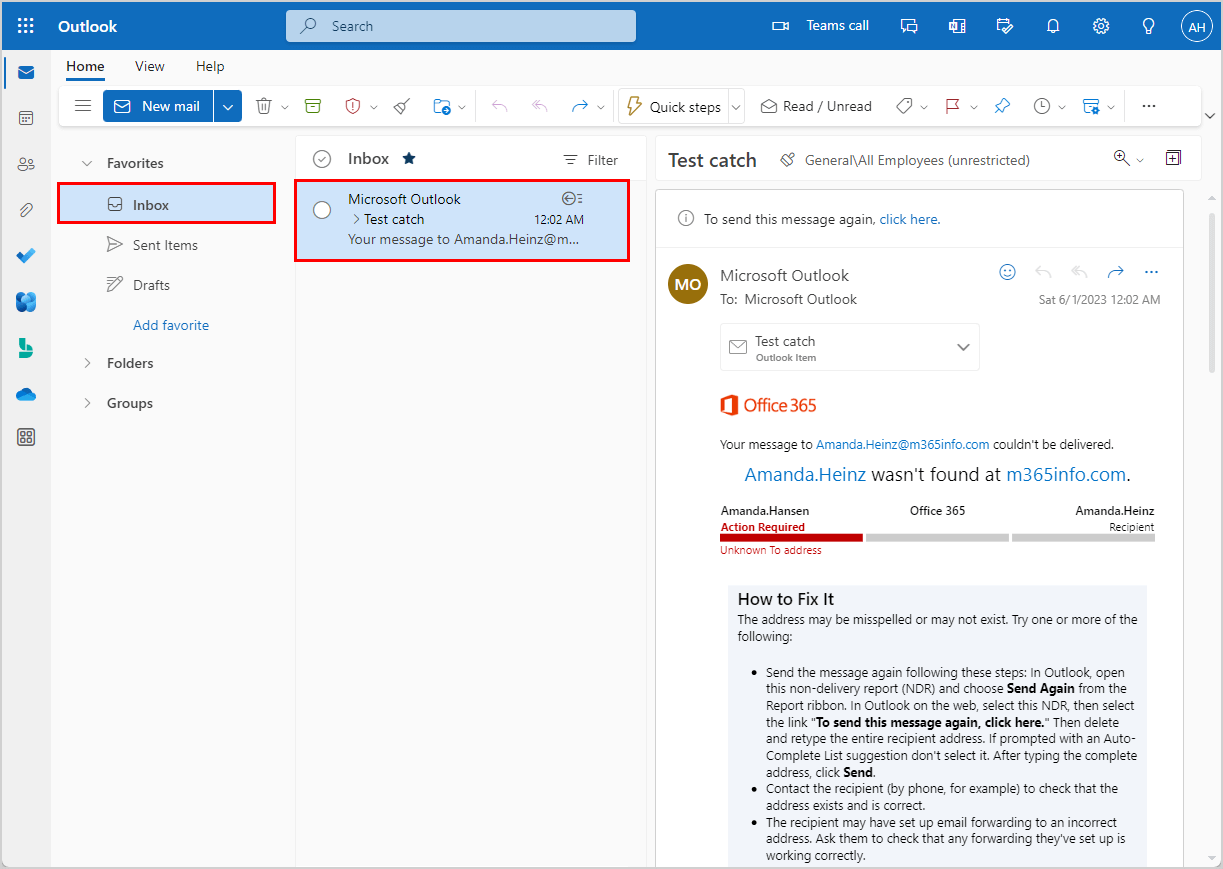Open the Delete options dropdown arrow
This screenshot has width=1223, height=869.
pyautogui.click(x=284, y=106)
